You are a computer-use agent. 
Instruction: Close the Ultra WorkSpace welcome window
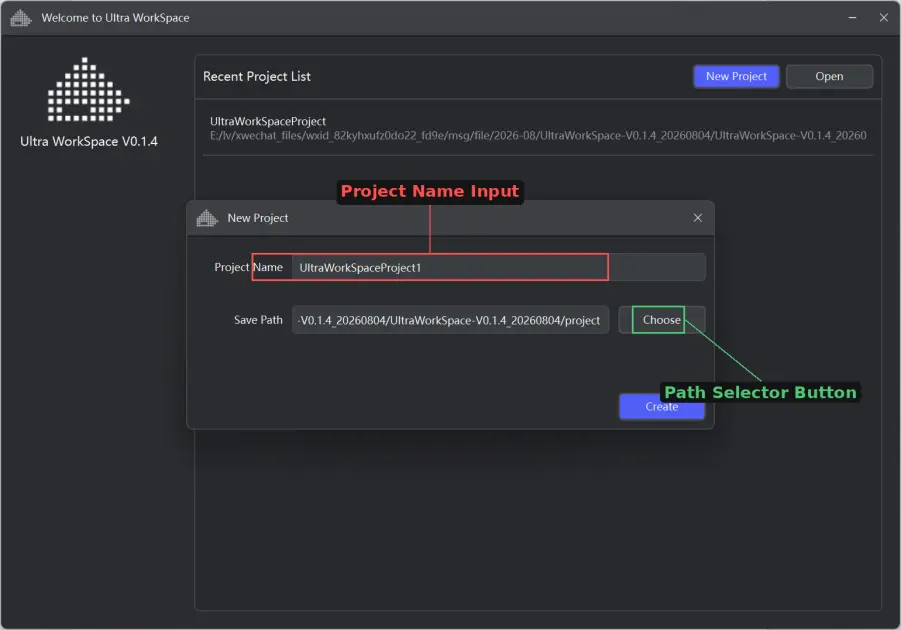pos(883,18)
